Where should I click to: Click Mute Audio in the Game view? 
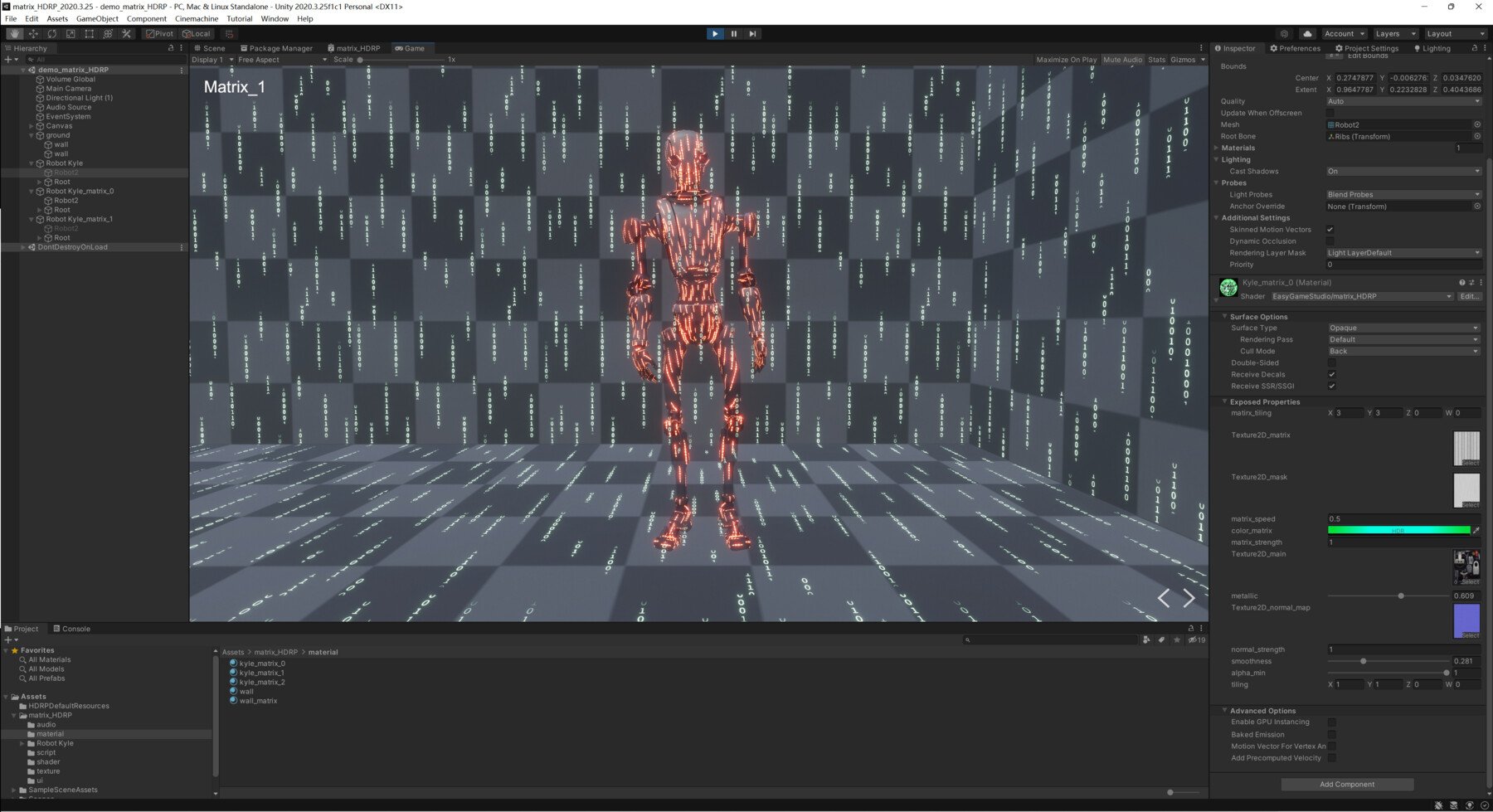tap(1121, 59)
